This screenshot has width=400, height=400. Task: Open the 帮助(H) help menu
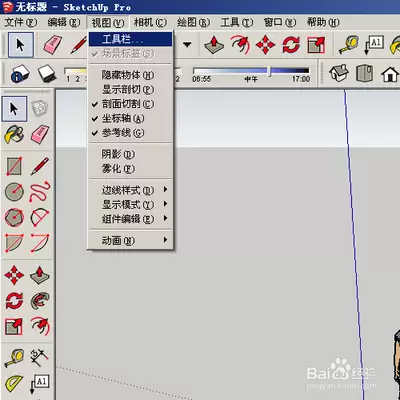coord(323,23)
